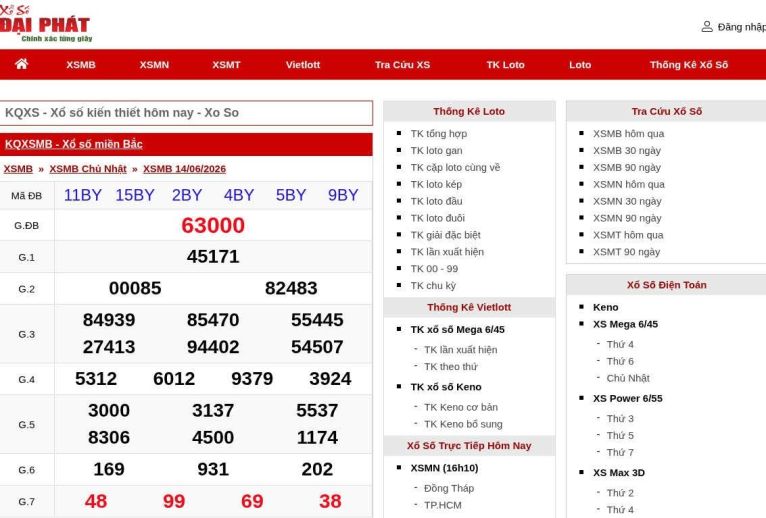Open the XSMN menu
The height and width of the screenshot is (518, 766).
(x=154, y=65)
